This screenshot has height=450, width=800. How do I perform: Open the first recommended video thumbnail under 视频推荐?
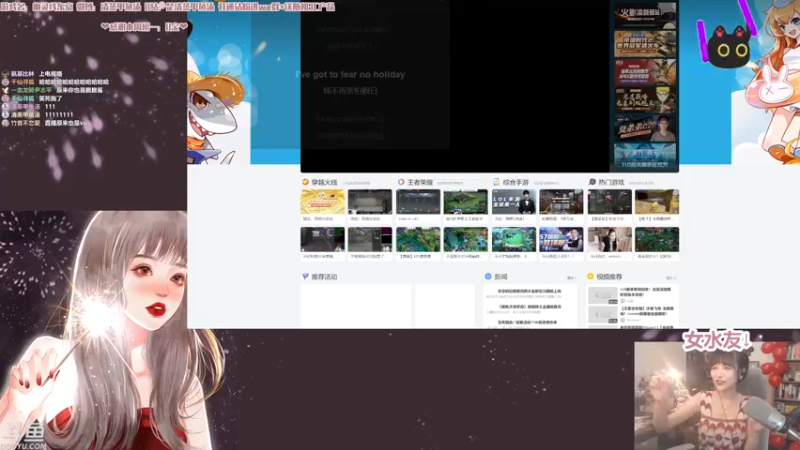(x=603, y=295)
